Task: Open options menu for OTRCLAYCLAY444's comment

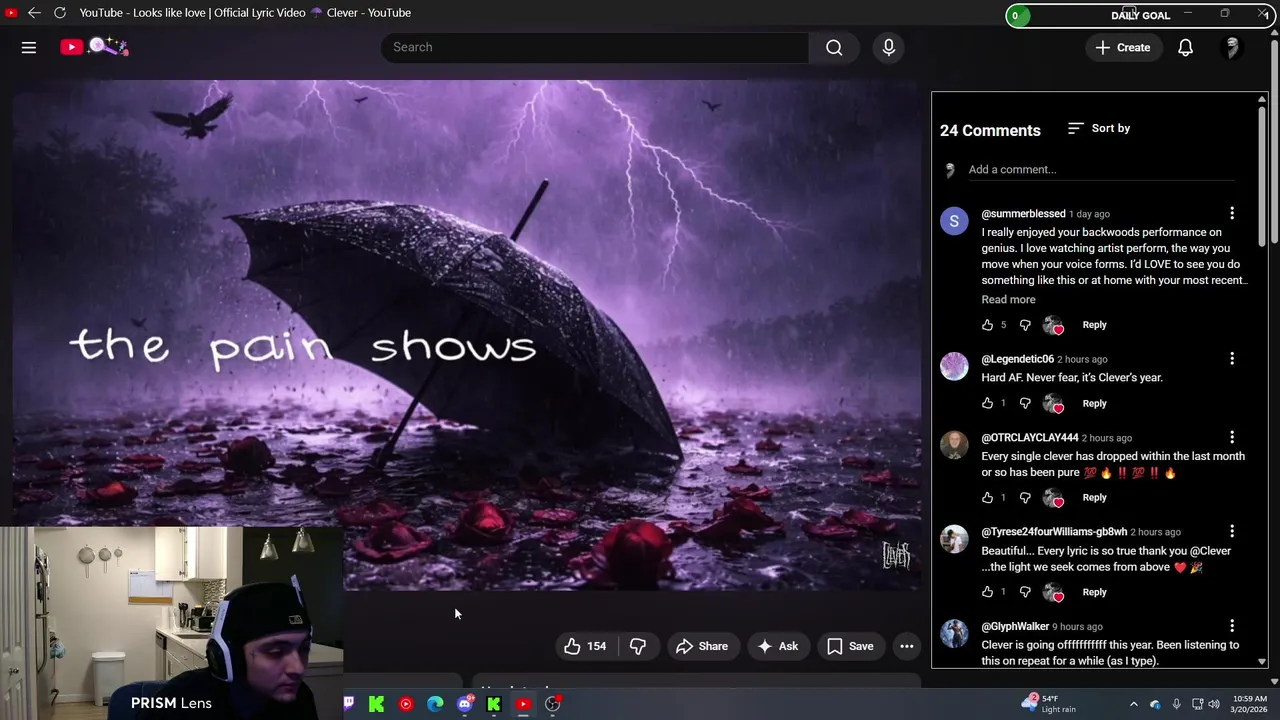Action: point(1232,437)
